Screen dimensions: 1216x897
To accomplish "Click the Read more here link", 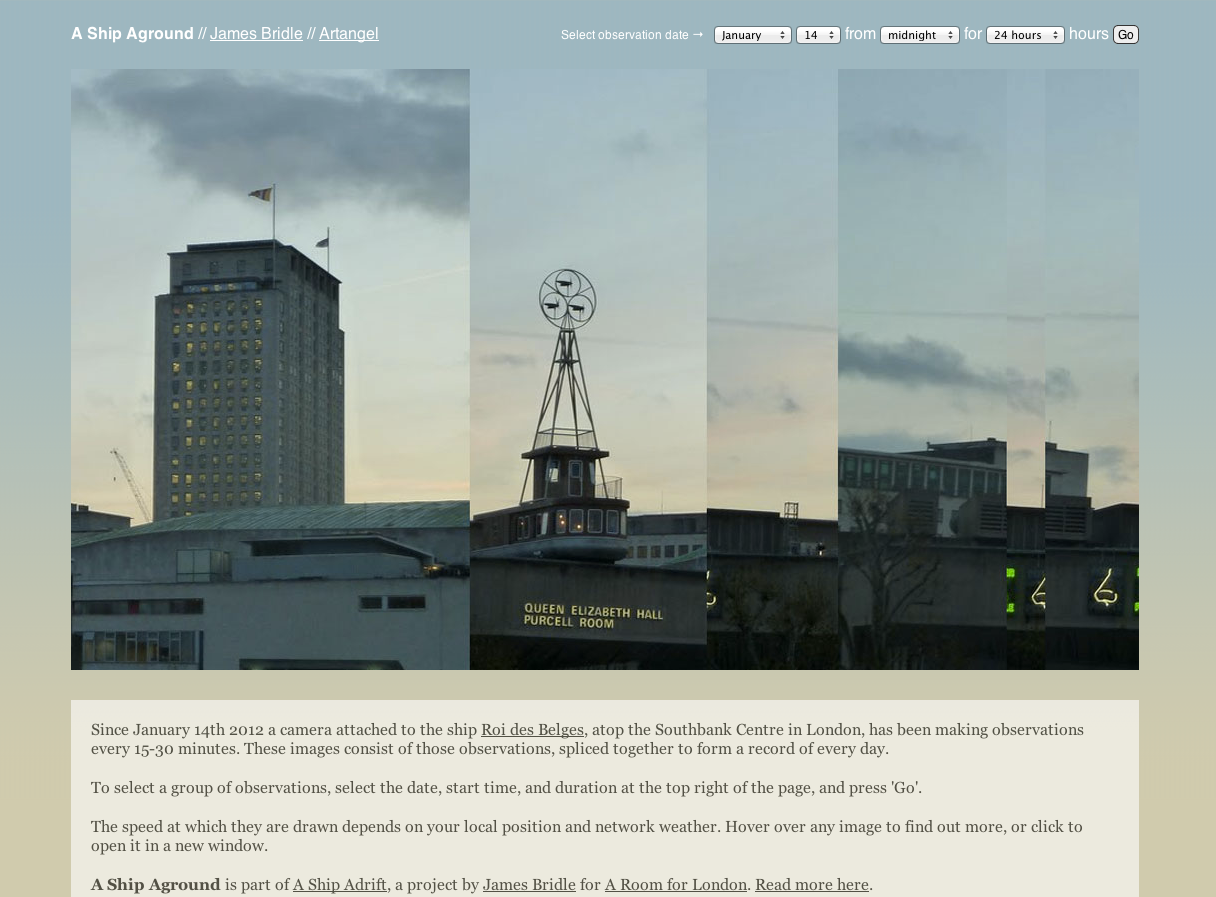I will click(811, 885).
